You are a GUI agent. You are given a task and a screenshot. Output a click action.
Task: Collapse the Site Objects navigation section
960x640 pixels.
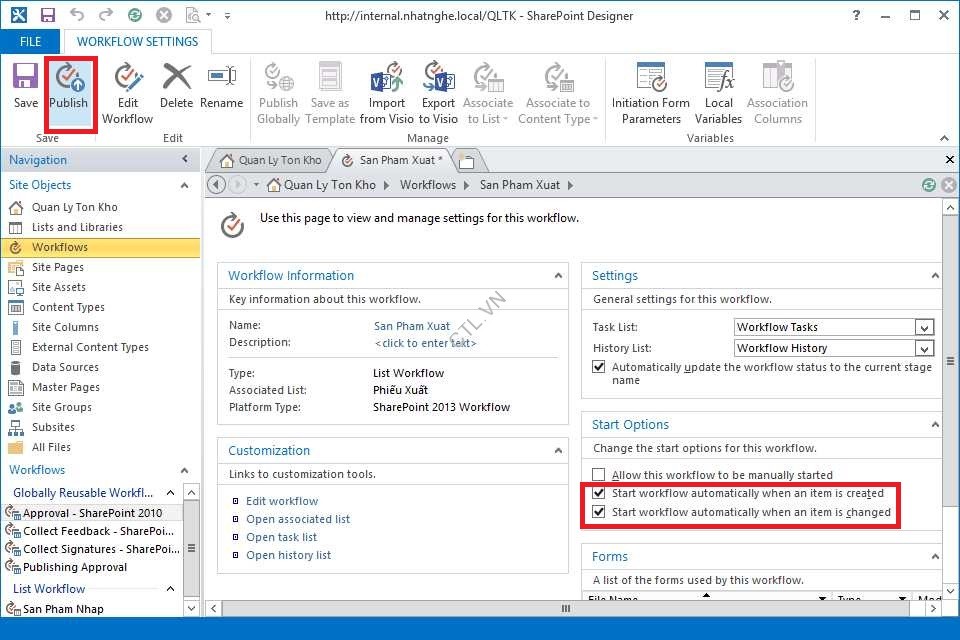[x=184, y=185]
